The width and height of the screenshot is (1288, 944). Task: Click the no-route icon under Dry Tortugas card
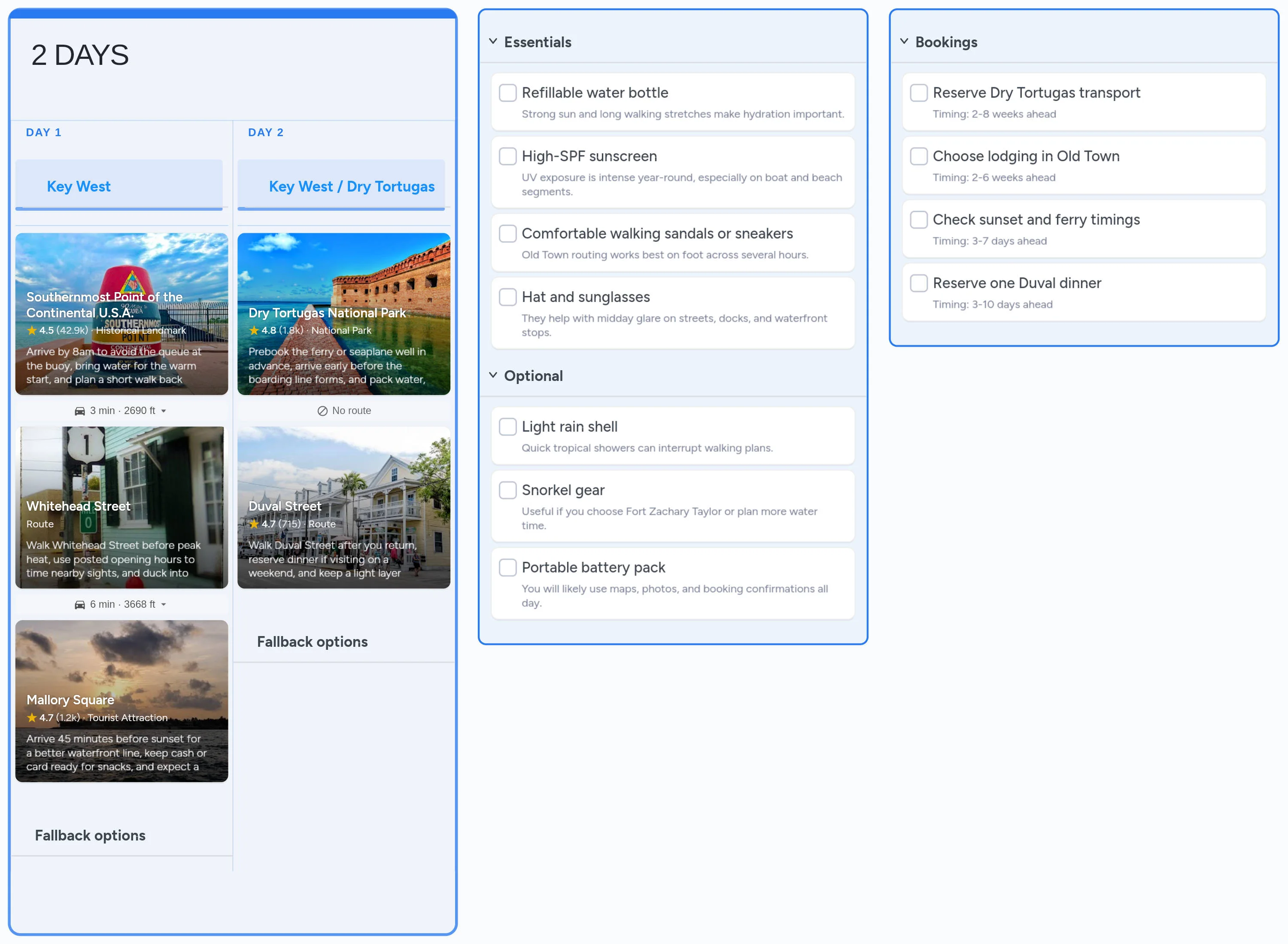pyautogui.click(x=323, y=410)
